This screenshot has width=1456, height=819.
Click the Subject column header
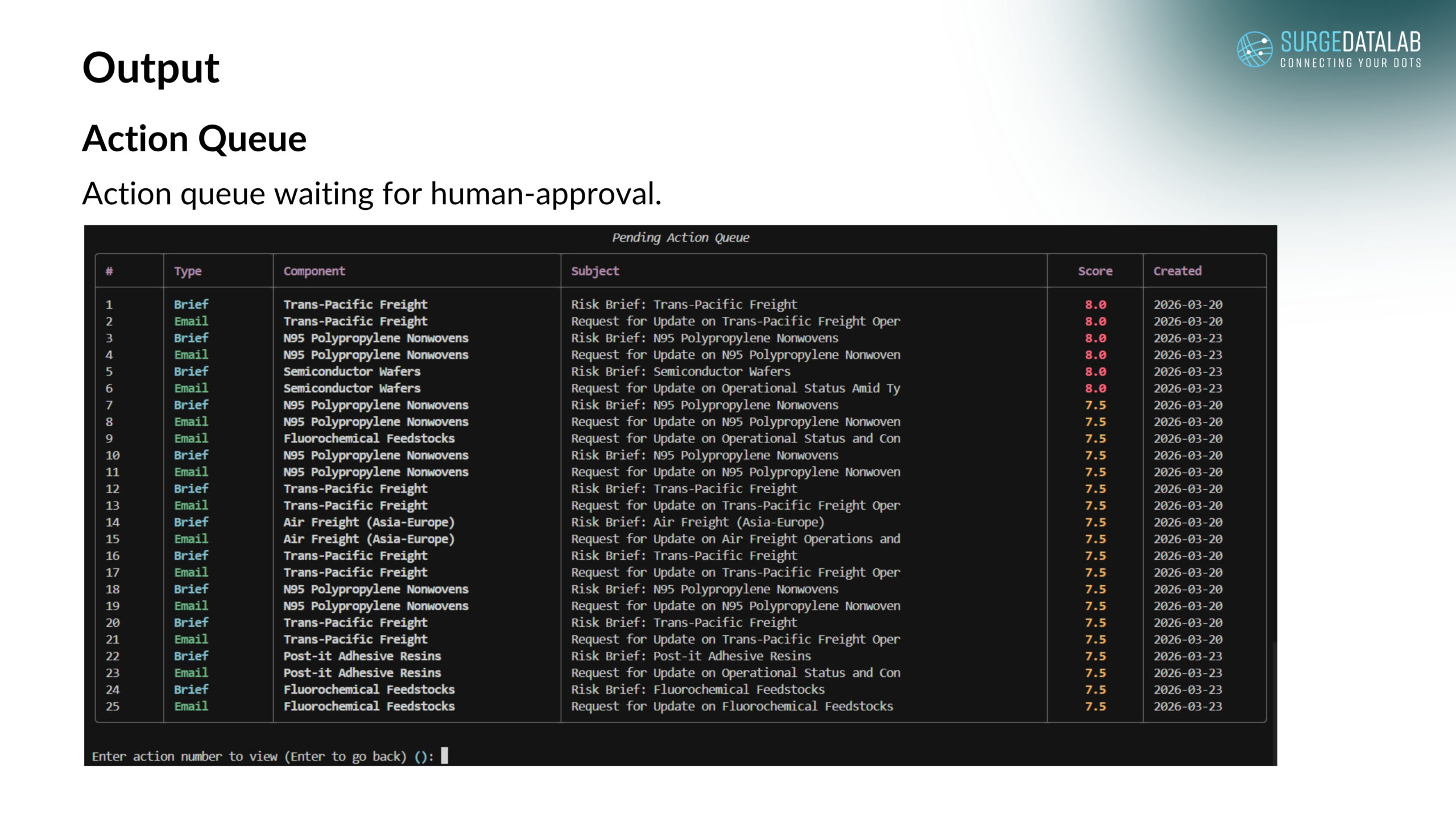[x=595, y=271]
